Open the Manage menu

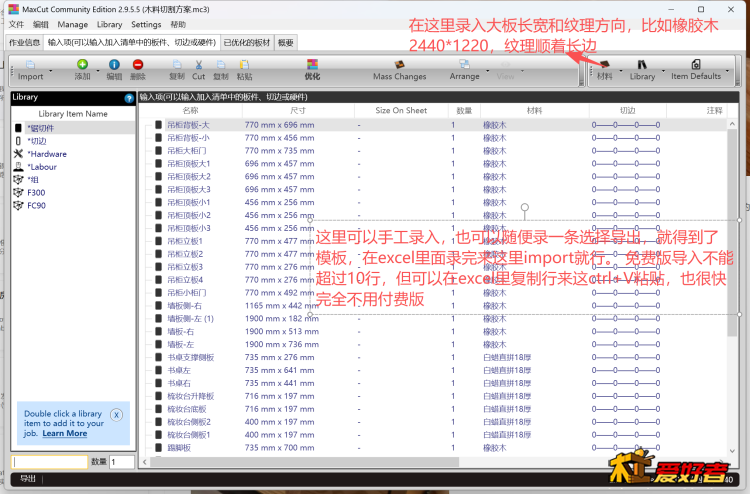coord(73,24)
